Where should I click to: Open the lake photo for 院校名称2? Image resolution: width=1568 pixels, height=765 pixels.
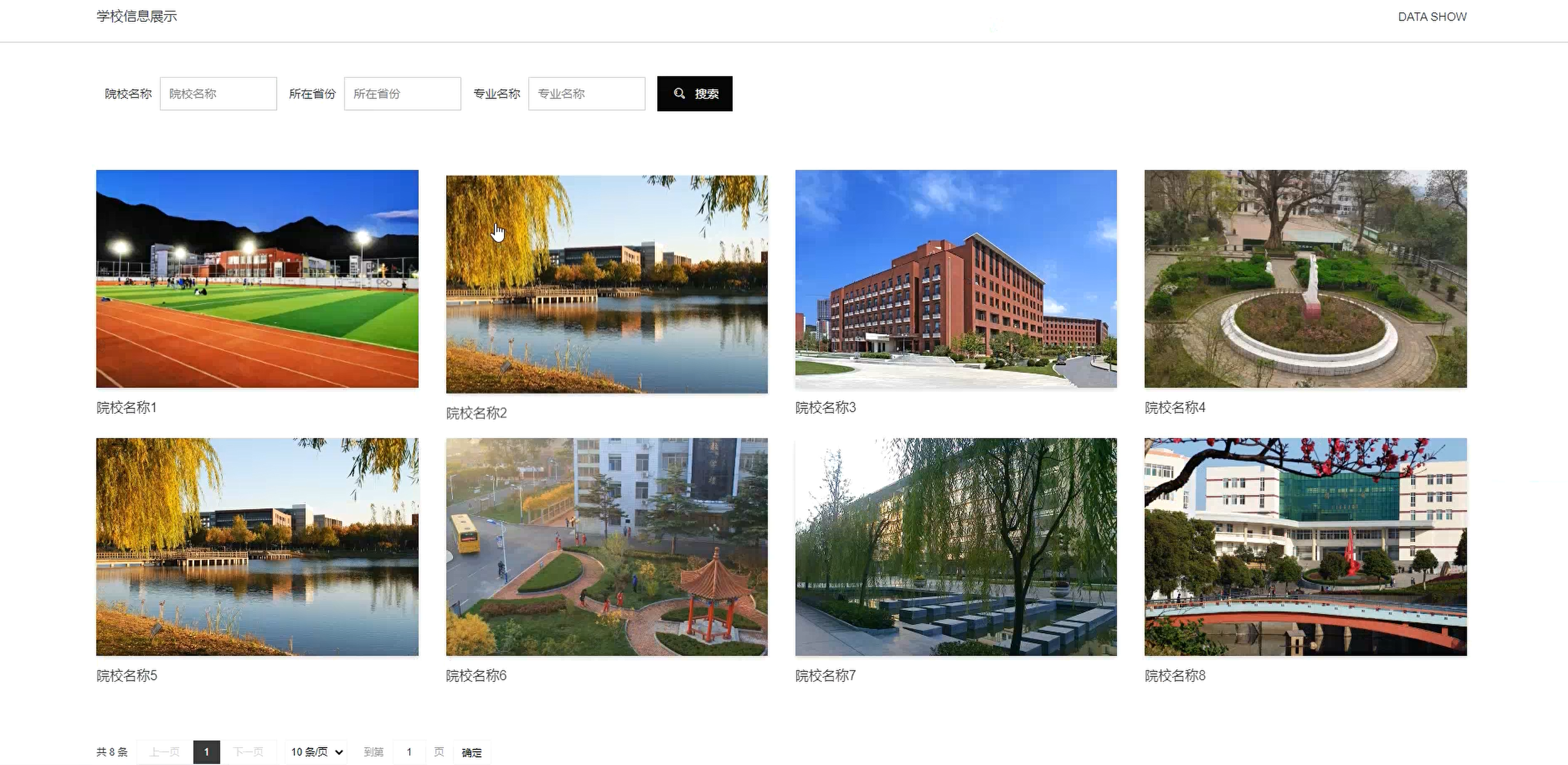pos(607,284)
